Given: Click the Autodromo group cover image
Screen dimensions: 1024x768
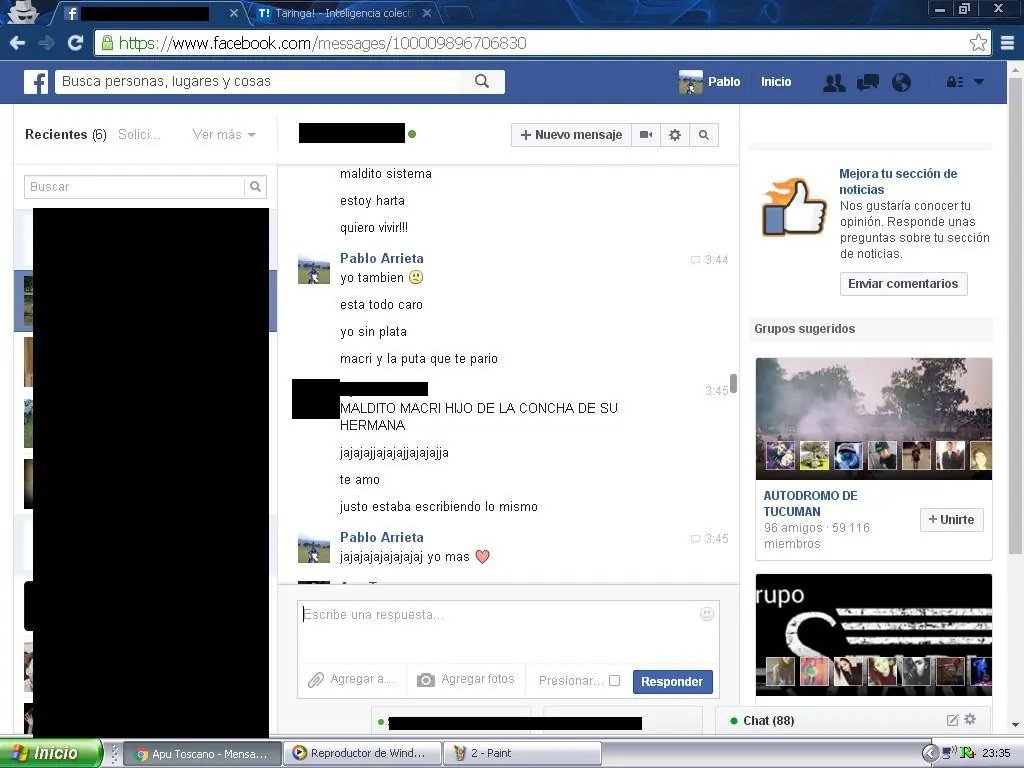Looking at the screenshot, I should (874, 419).
